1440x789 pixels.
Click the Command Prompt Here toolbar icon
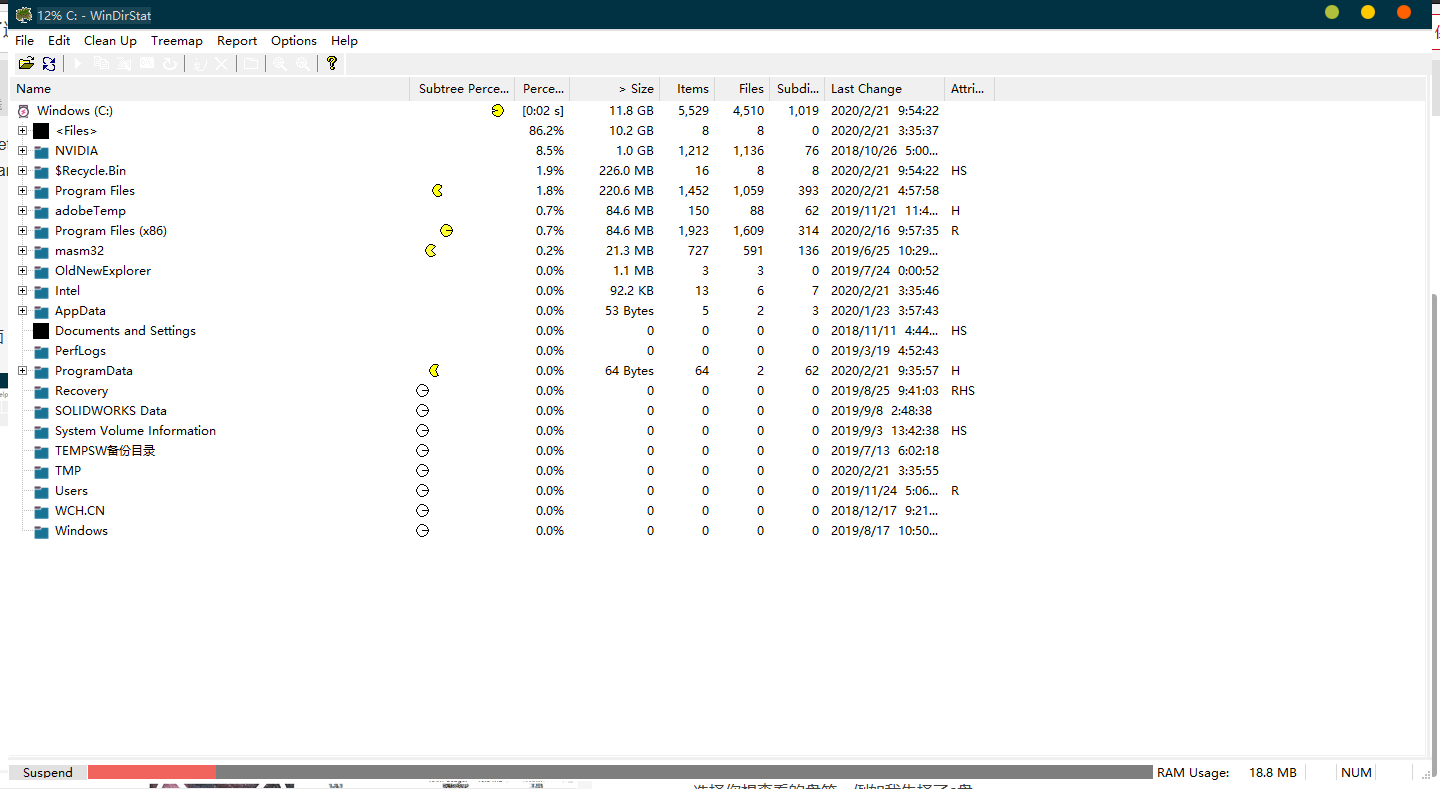(147, 63)
